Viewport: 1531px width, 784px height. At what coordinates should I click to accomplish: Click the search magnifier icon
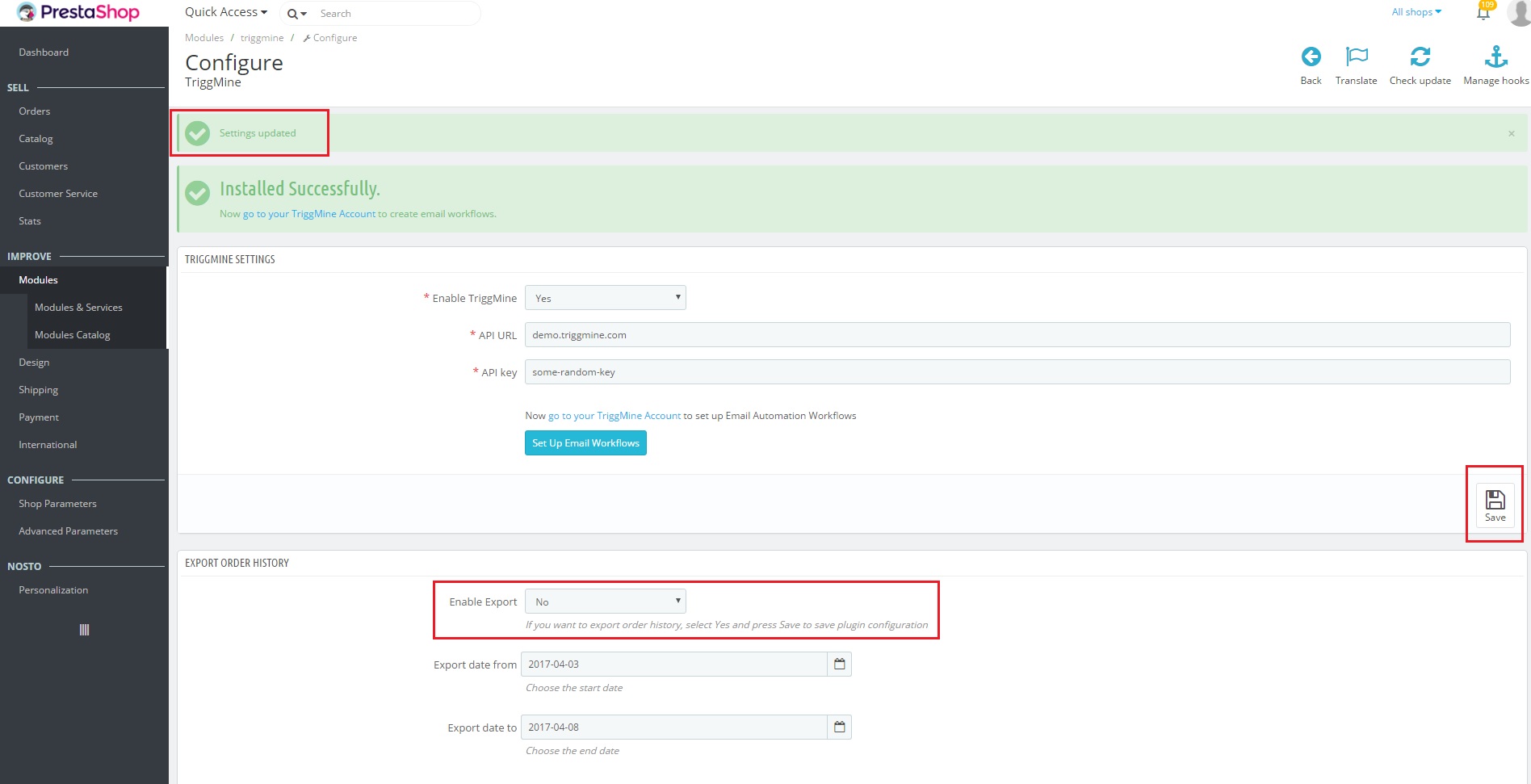point(293,14)
